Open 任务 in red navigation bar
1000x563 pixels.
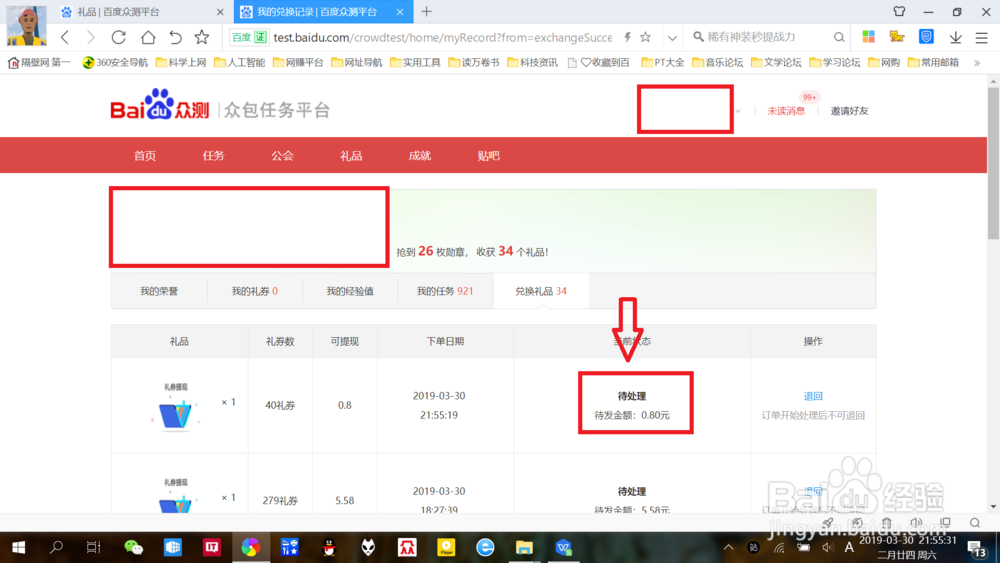click(214, 156)
